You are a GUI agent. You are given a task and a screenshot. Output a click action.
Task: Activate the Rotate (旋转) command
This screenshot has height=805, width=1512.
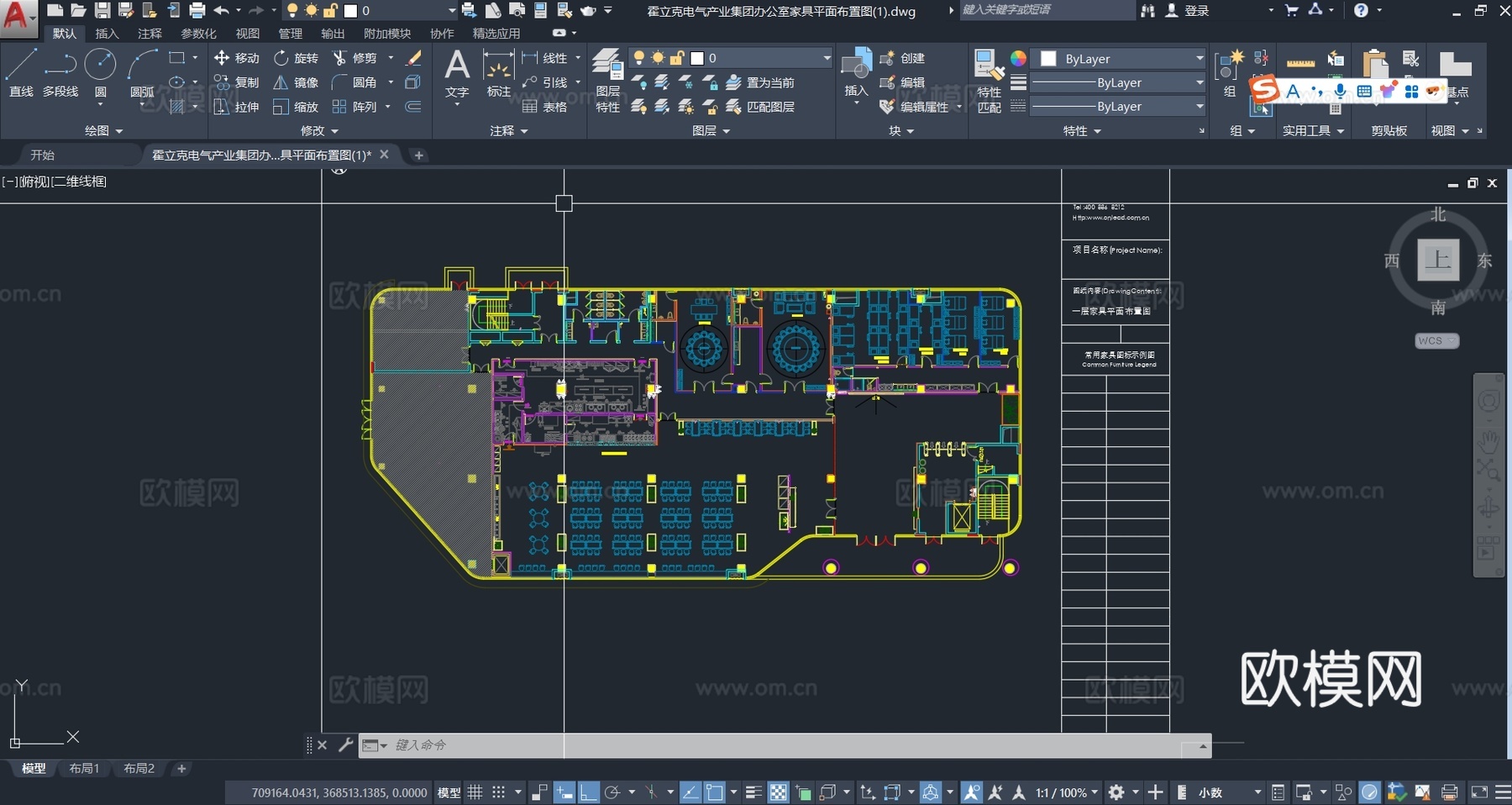[297, 58]
